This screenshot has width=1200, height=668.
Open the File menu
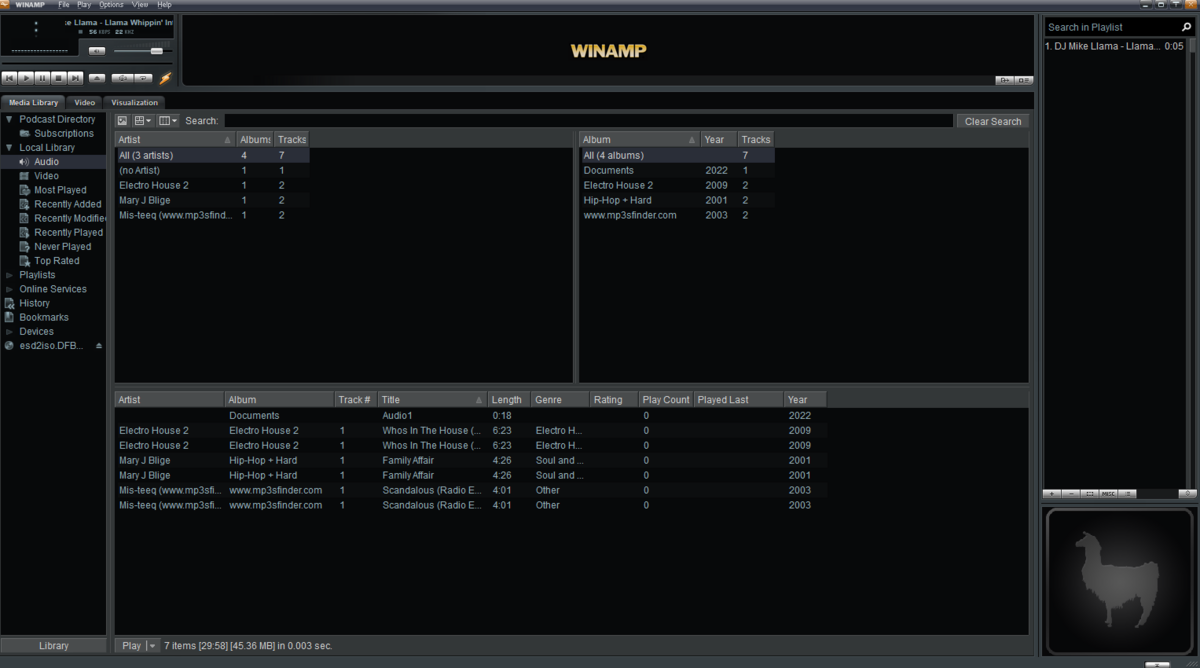click(64, 5)
